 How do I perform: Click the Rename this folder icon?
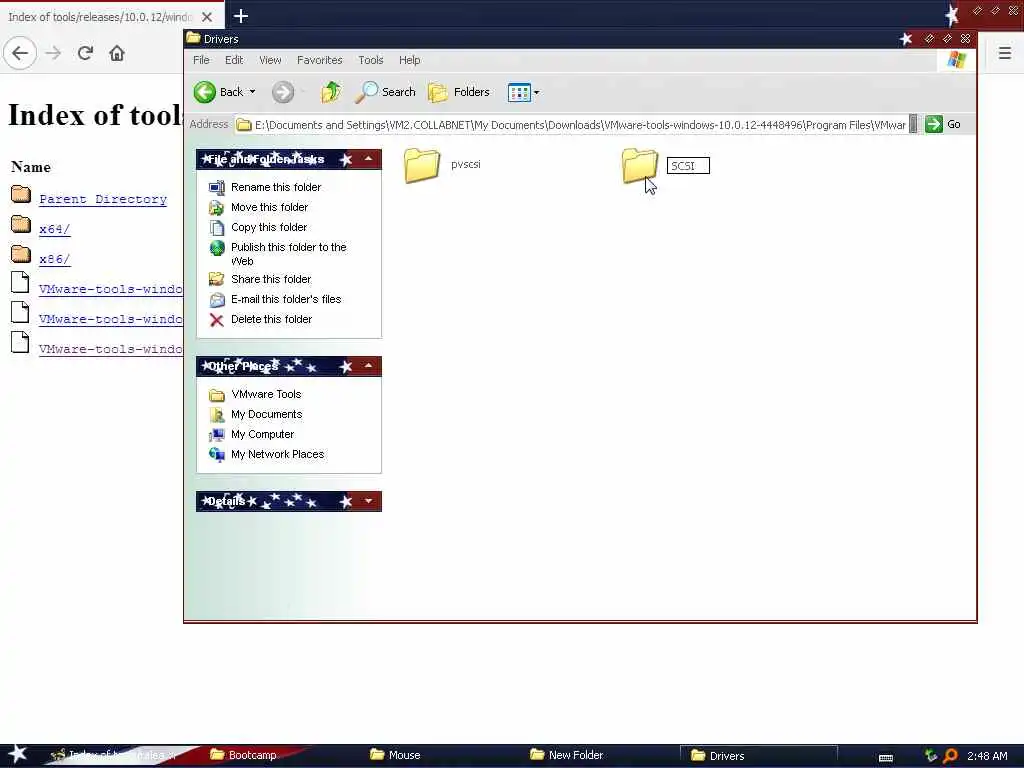(x=217, y=187)
